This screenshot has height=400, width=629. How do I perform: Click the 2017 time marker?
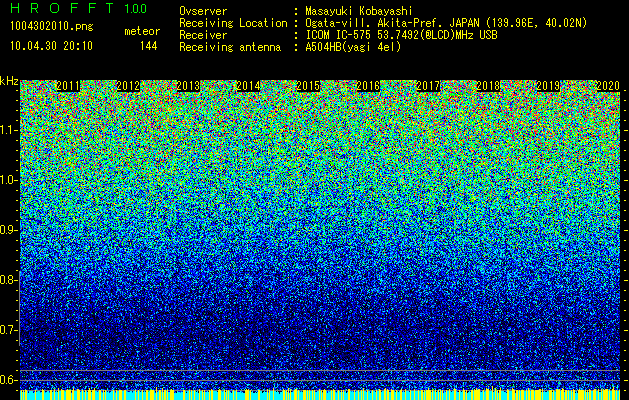pyautogui.click(x=428, y=86)
